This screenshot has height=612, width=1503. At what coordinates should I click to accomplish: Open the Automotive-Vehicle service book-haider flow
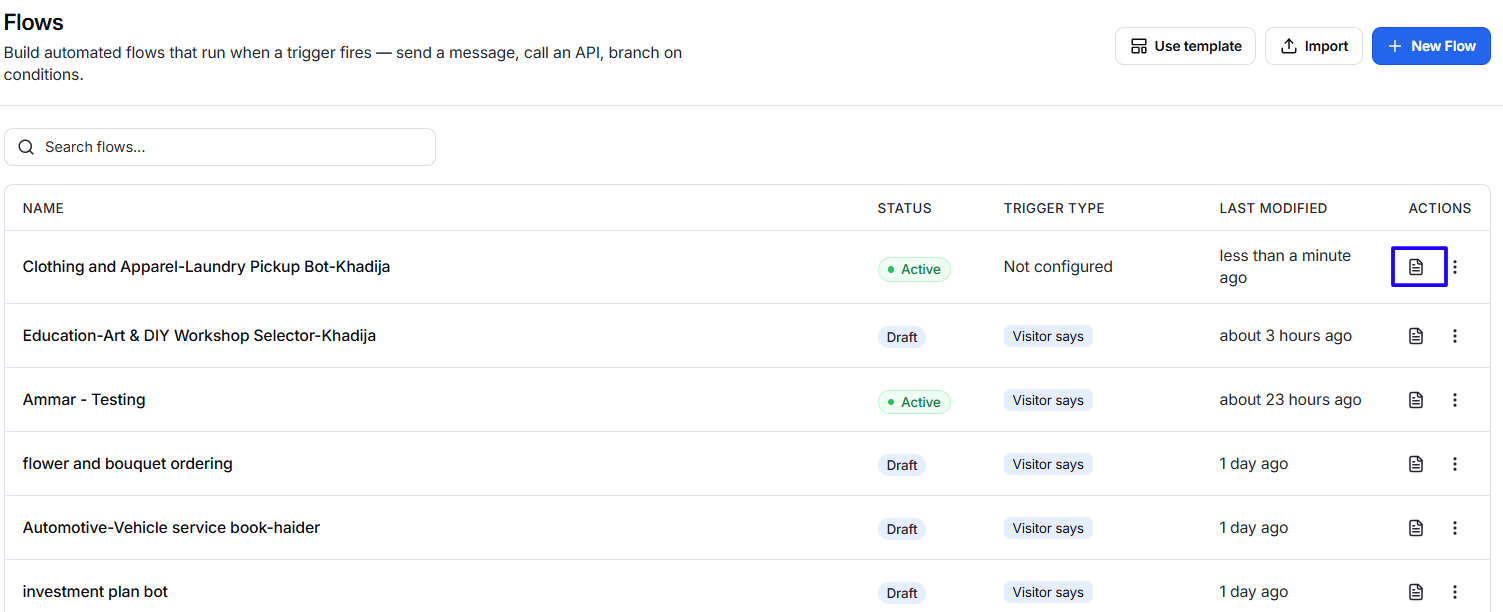(171, 528)
